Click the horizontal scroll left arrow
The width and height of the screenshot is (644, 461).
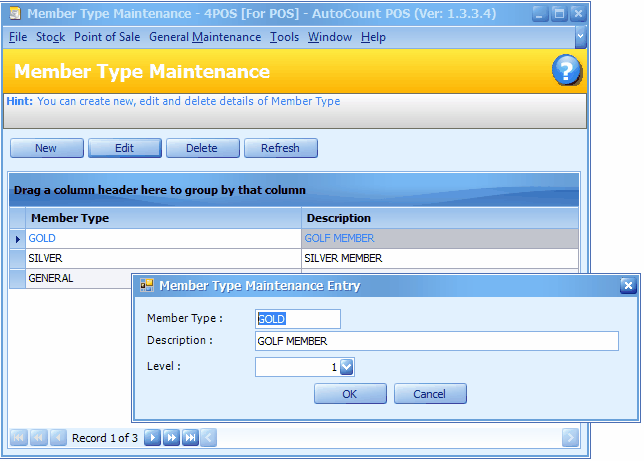[x=209, y=438]
